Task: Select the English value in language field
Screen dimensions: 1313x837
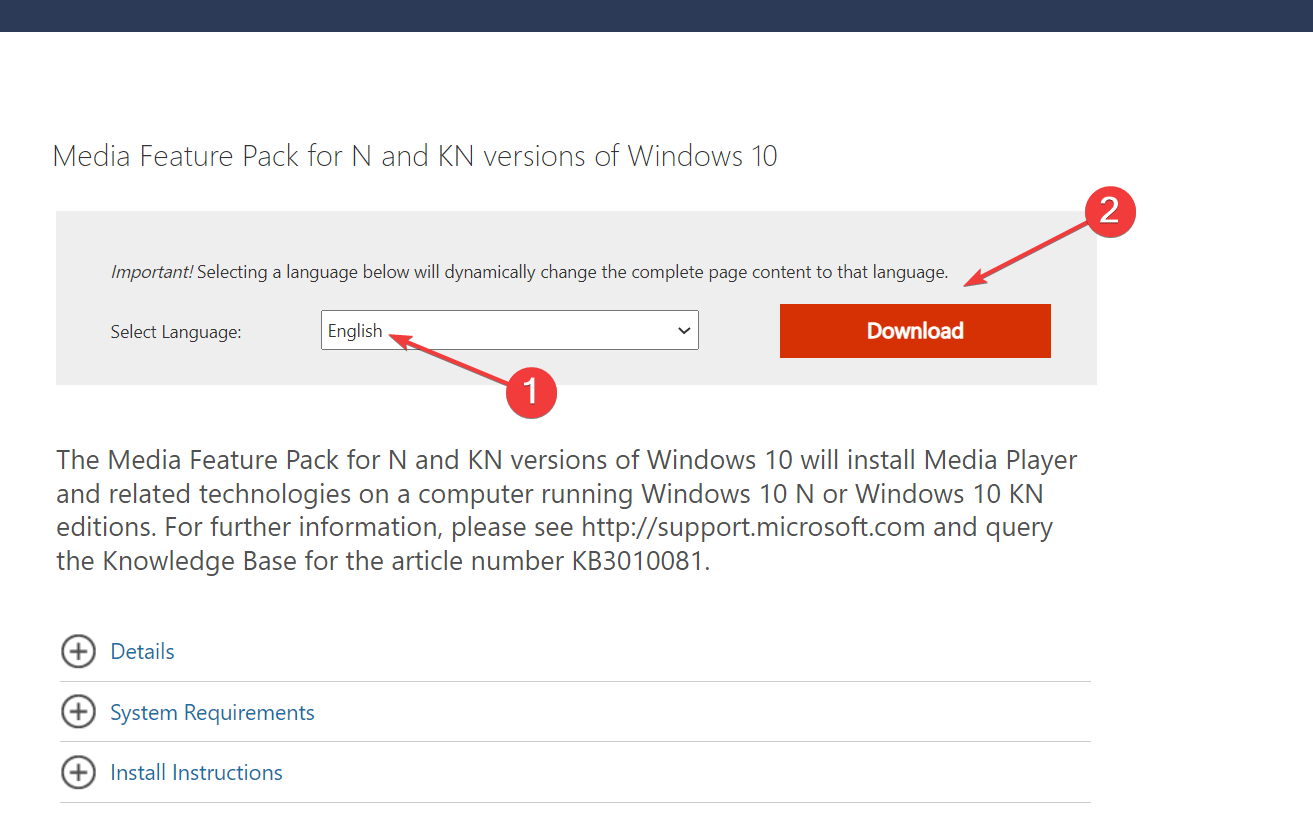Action: (x=355, y=331)
